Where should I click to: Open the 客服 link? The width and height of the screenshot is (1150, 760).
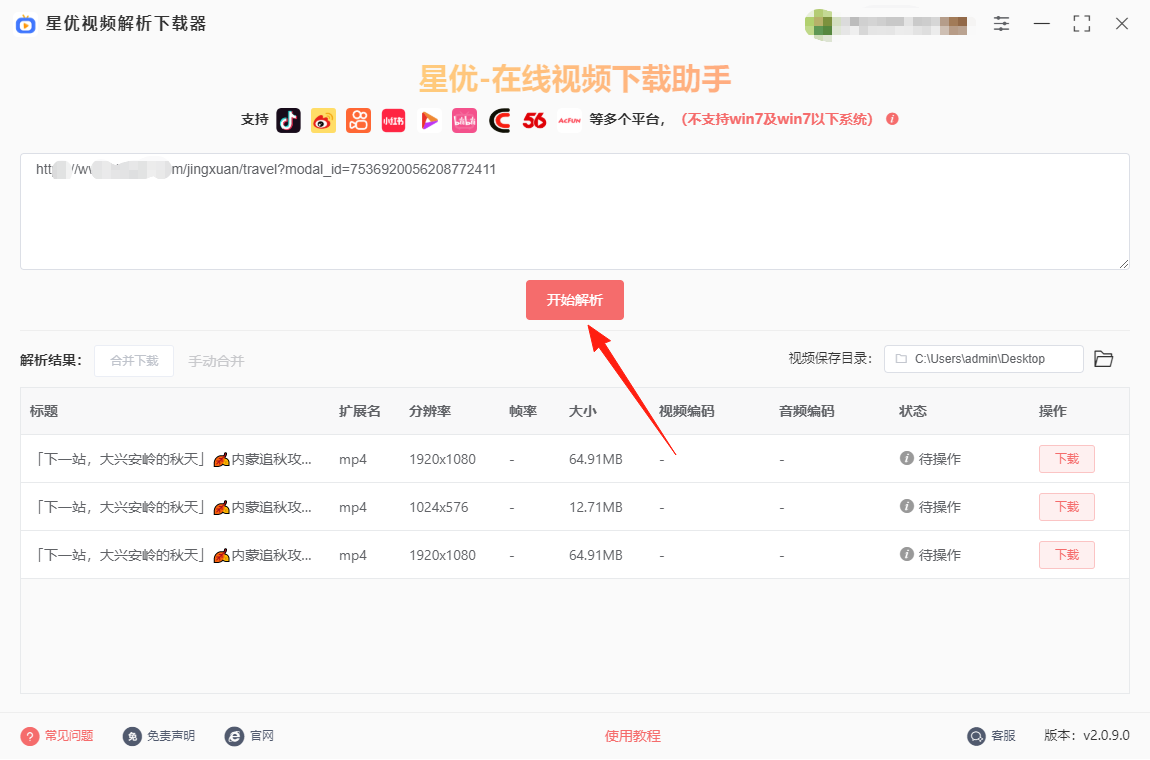[x=1003, y=736]
